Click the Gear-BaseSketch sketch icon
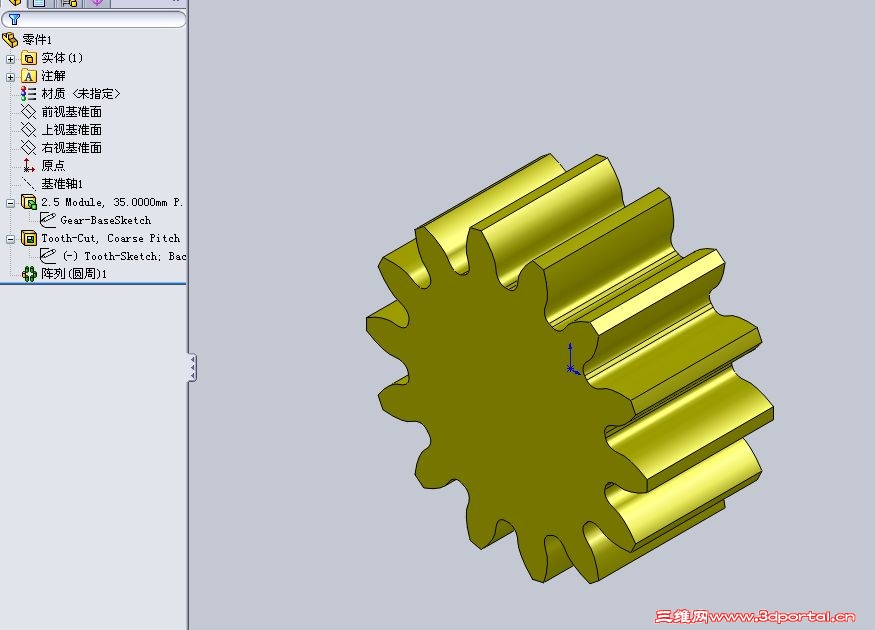 (x=48, y=220)
